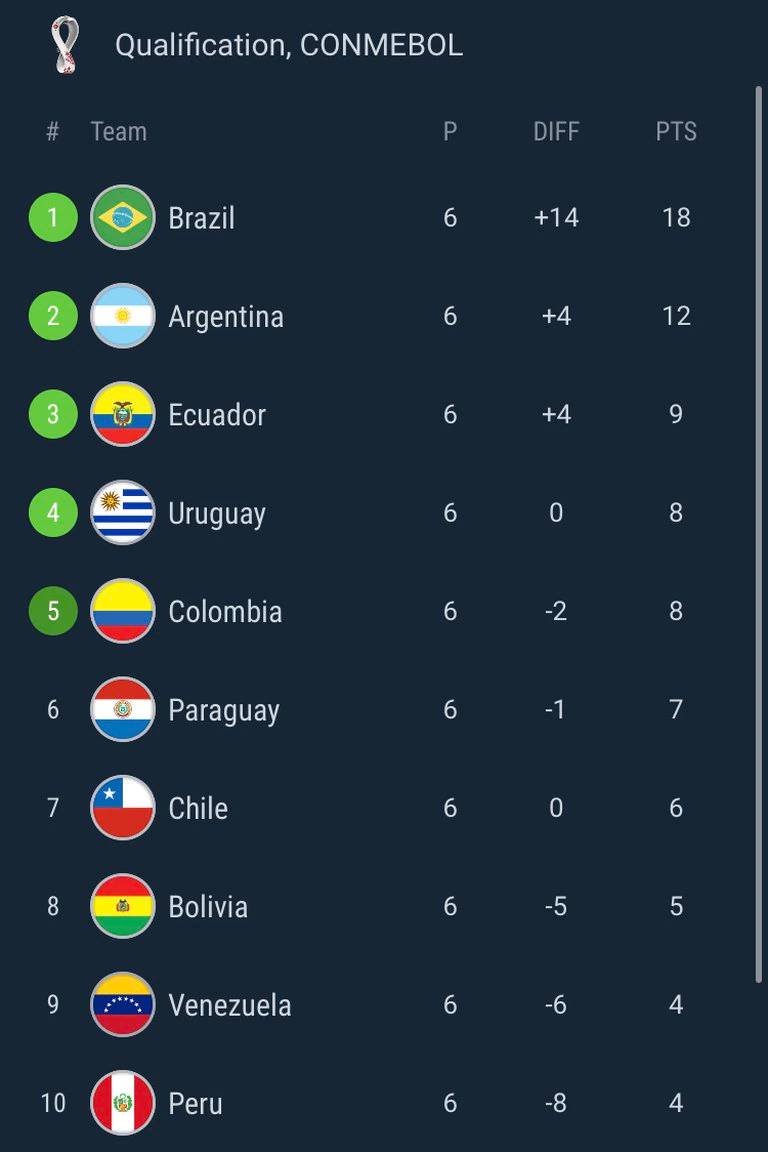This screenshot has width=768, height=1152.
Task: Open the Brazil team name link
Action: click(201, 218)
